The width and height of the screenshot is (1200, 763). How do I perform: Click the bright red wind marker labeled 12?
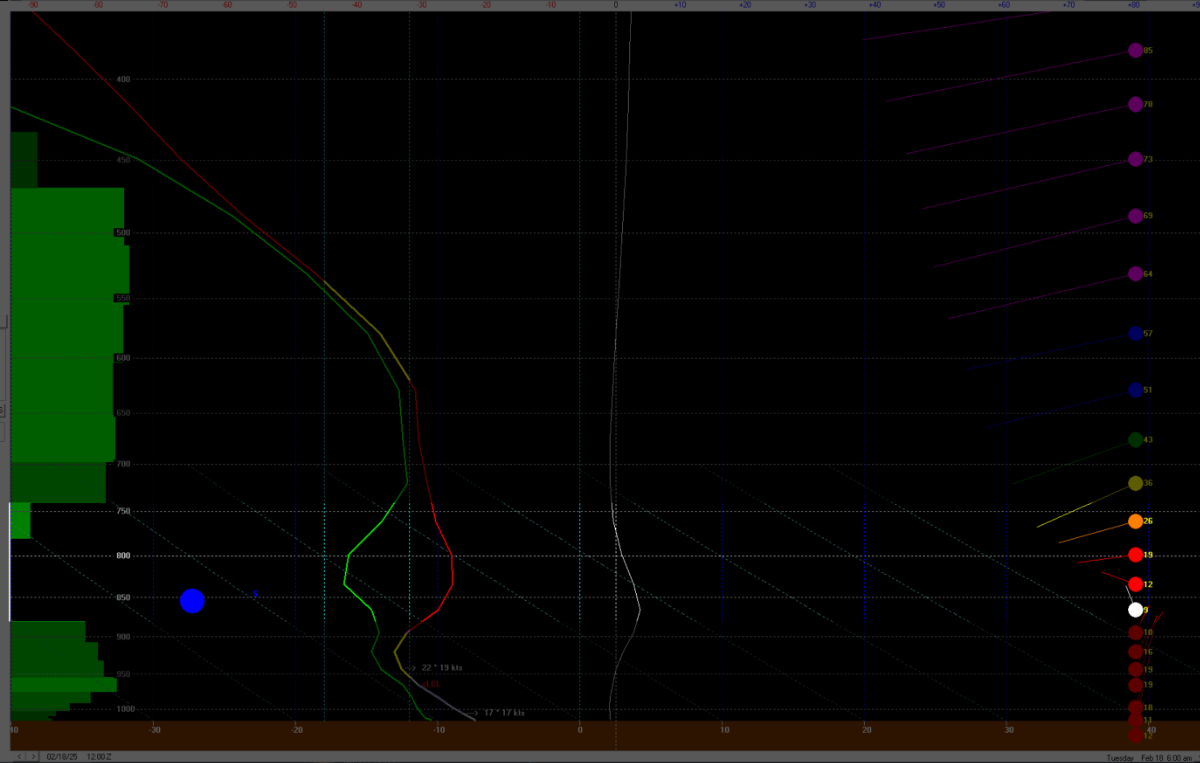coord(1135,584)
